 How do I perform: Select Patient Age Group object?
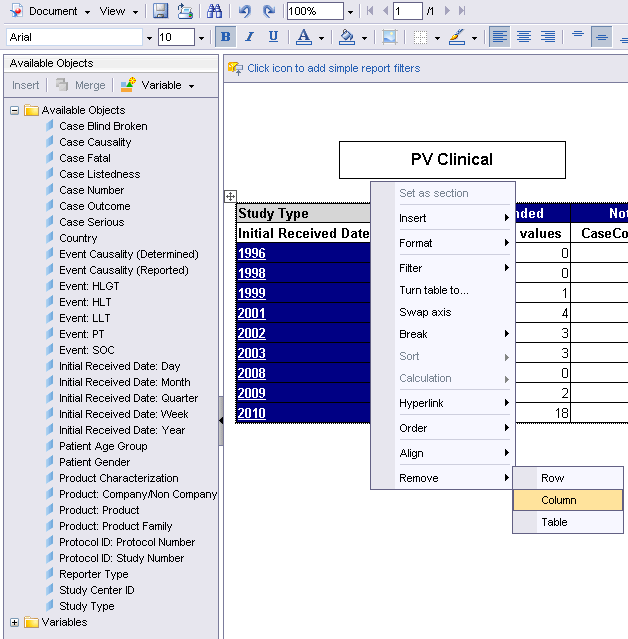(x=103, y=446)
